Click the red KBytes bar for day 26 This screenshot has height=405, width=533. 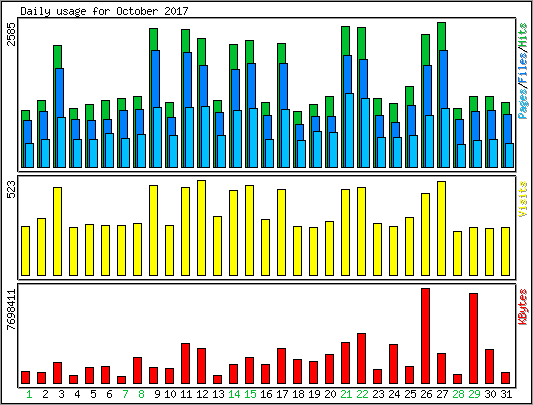pyautogui.click(x=426, y=336)
